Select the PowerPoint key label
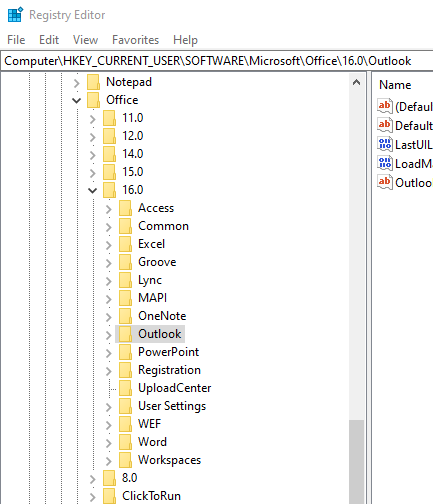The image size is (433, 504). (168, 352)
